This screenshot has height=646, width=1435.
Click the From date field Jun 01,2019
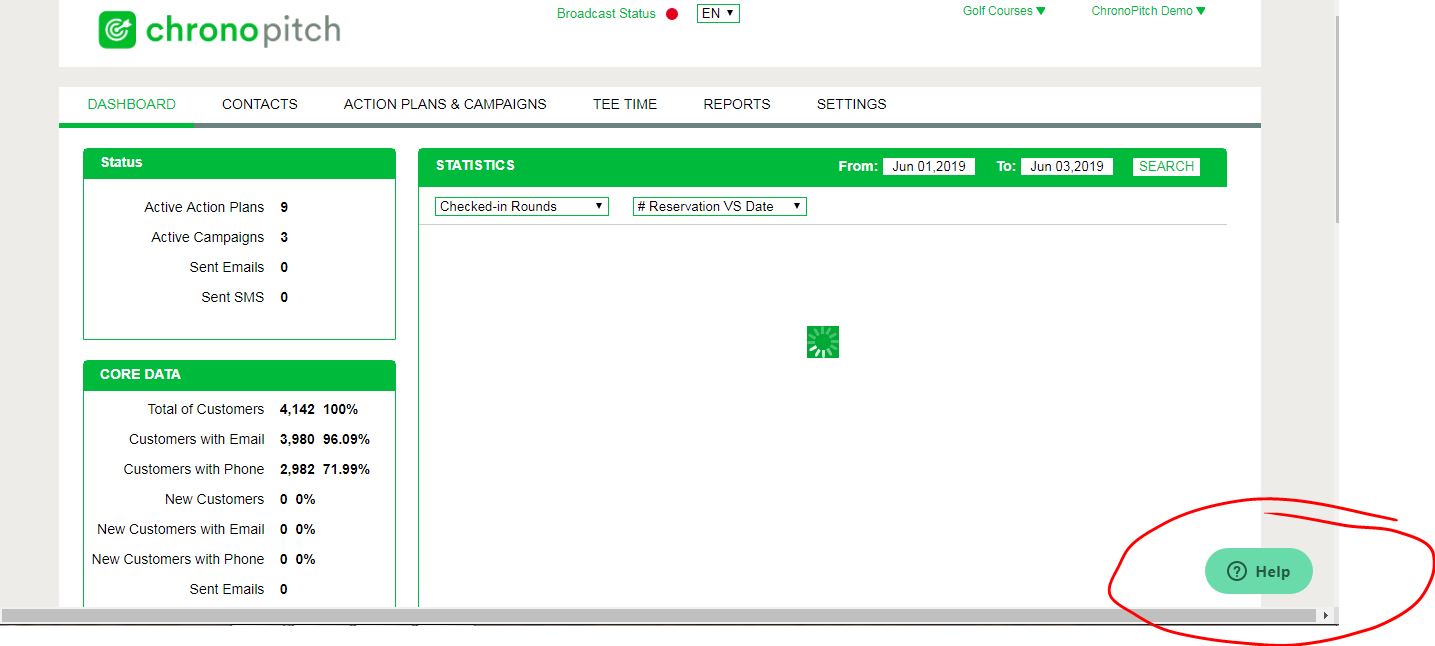click(x=929, y=167)
